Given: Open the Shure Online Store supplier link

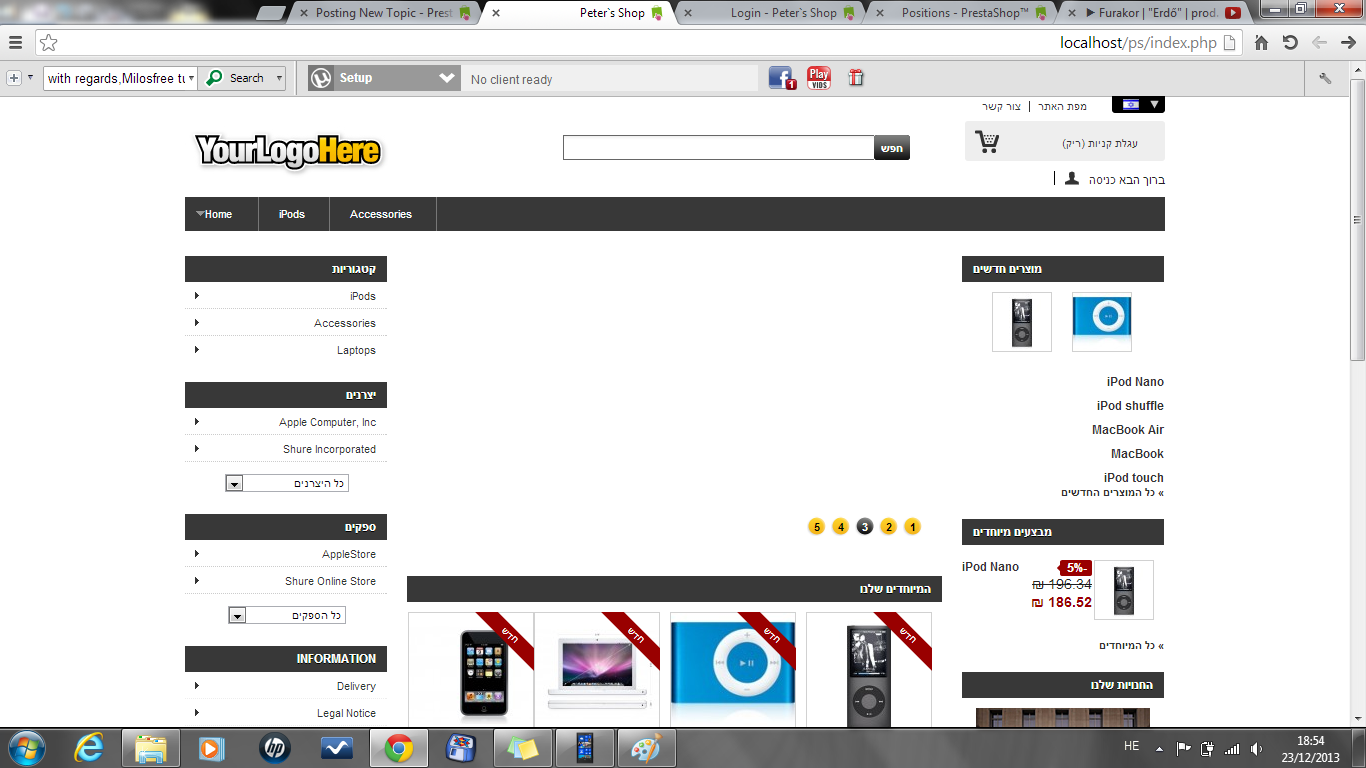Looking at the screenshot, I should point(331,581).
